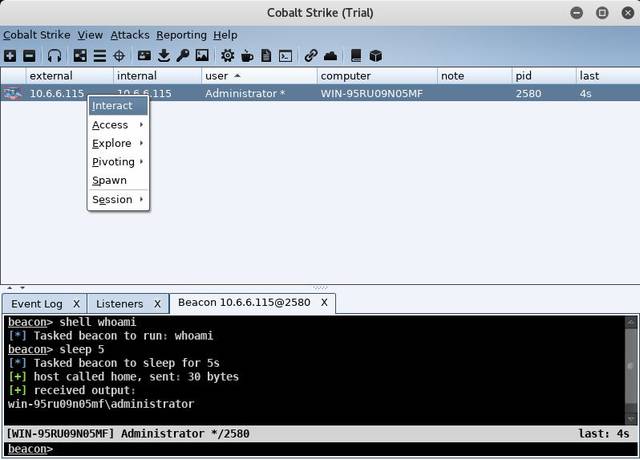This screenshot has height=460, width=640.
Task: Expand the Pivoting submenu
Action: click(118, 162)
